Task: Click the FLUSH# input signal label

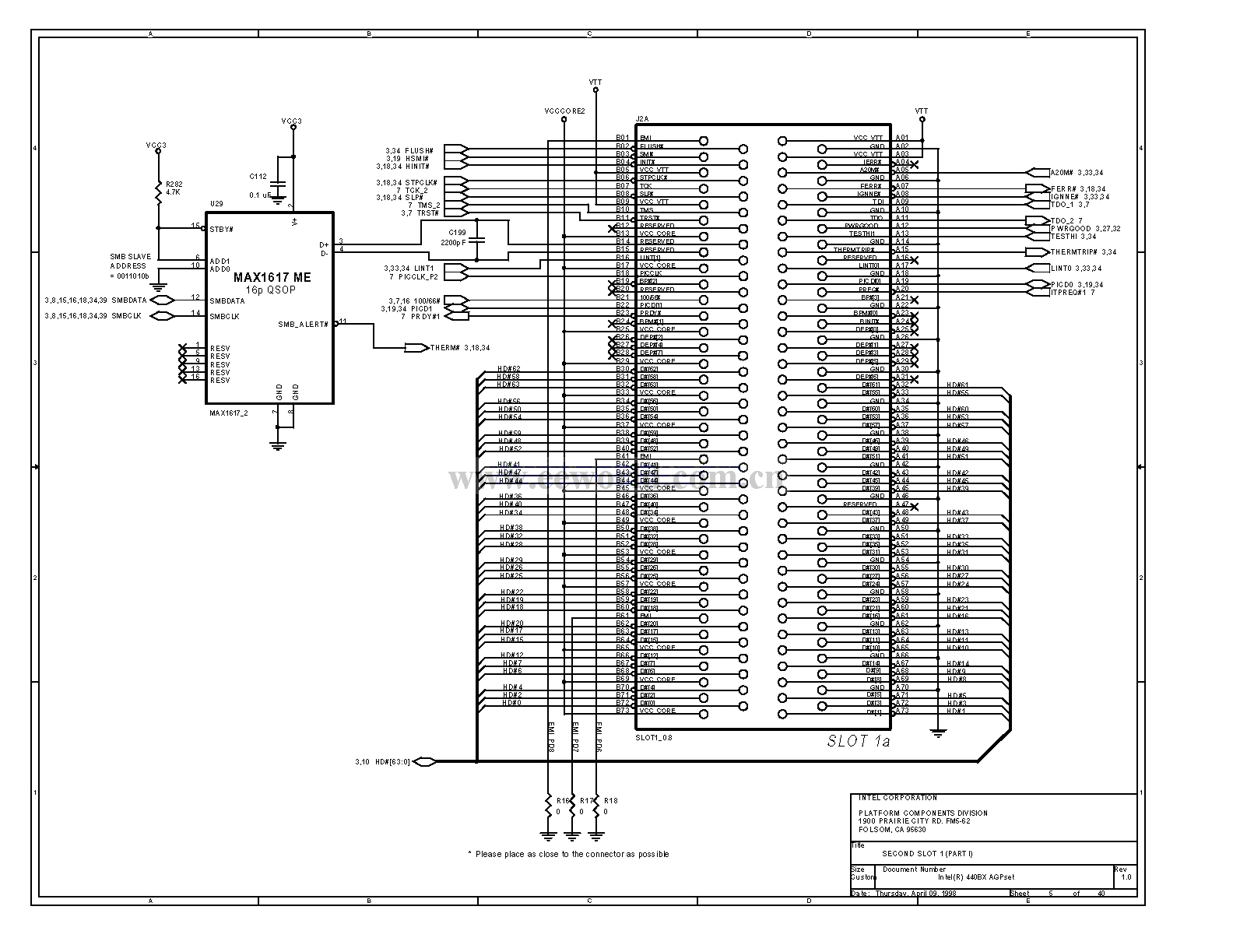Action: (410, 150)
